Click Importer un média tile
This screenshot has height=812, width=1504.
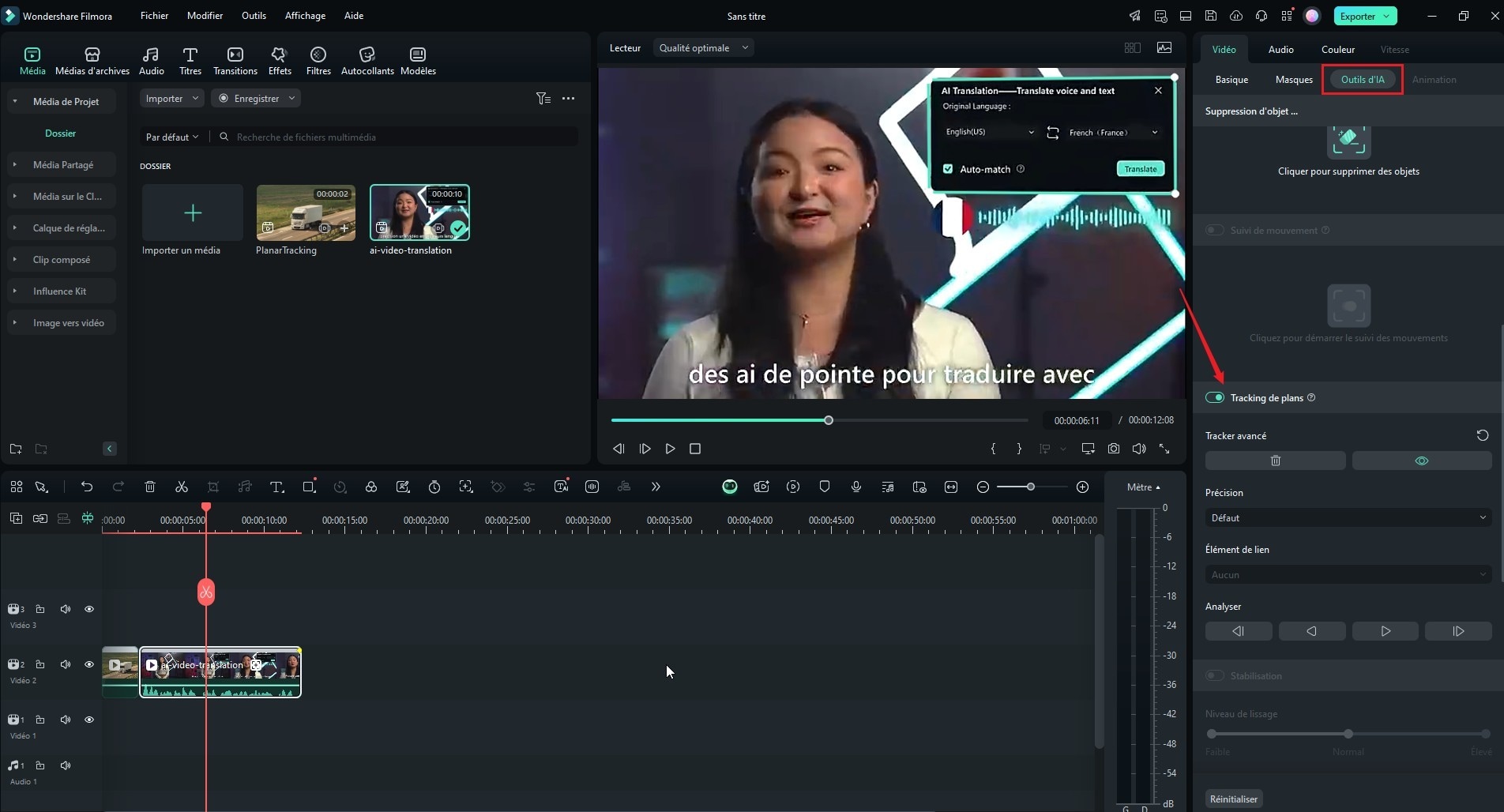click(x=193, y=212)
